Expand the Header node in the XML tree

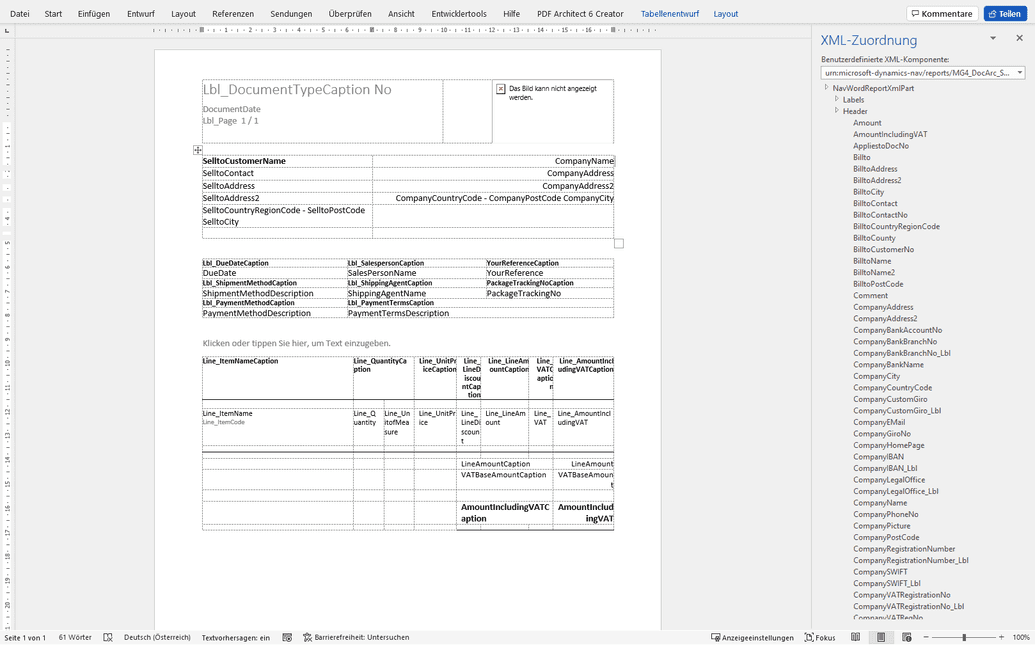(x=838, y=111)
